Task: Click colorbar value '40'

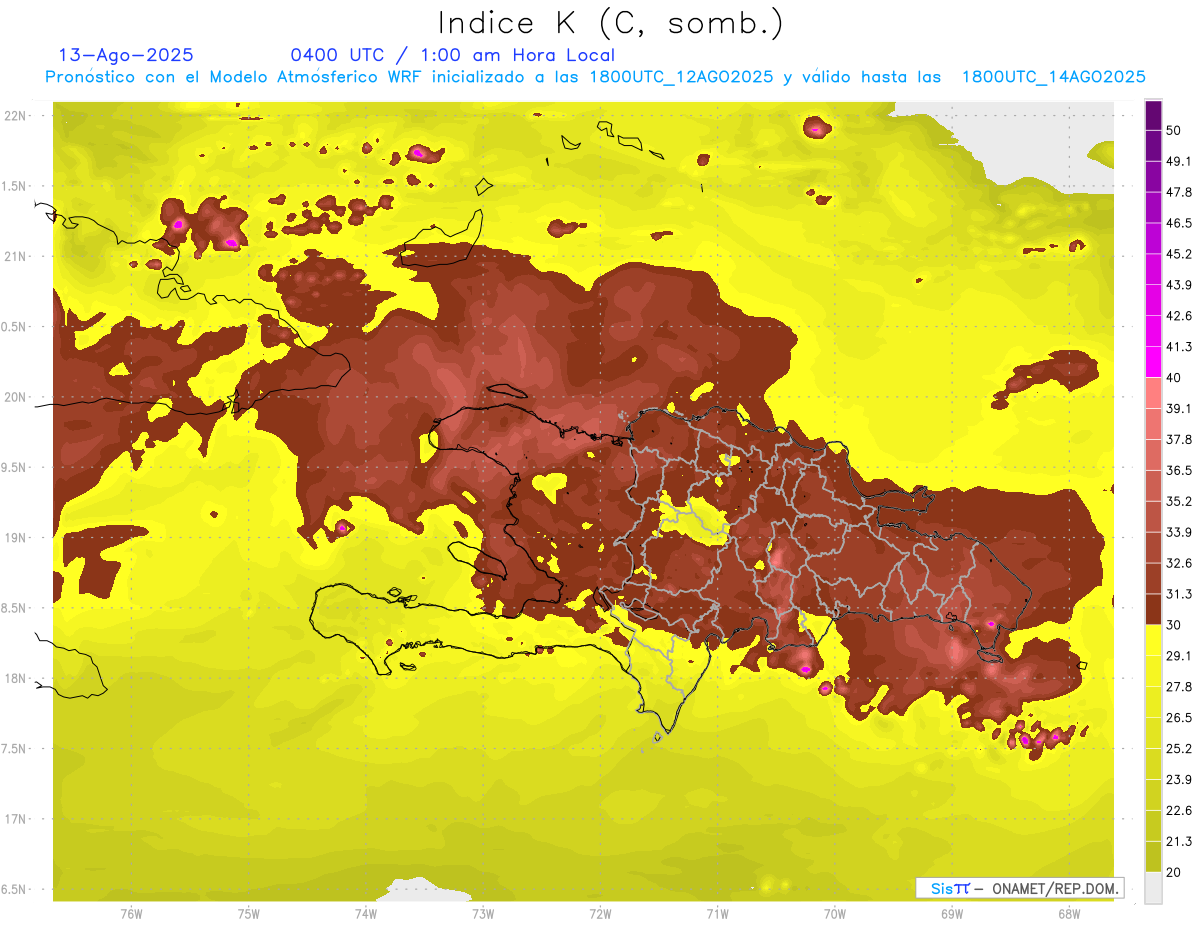Action: point(1175,377)
